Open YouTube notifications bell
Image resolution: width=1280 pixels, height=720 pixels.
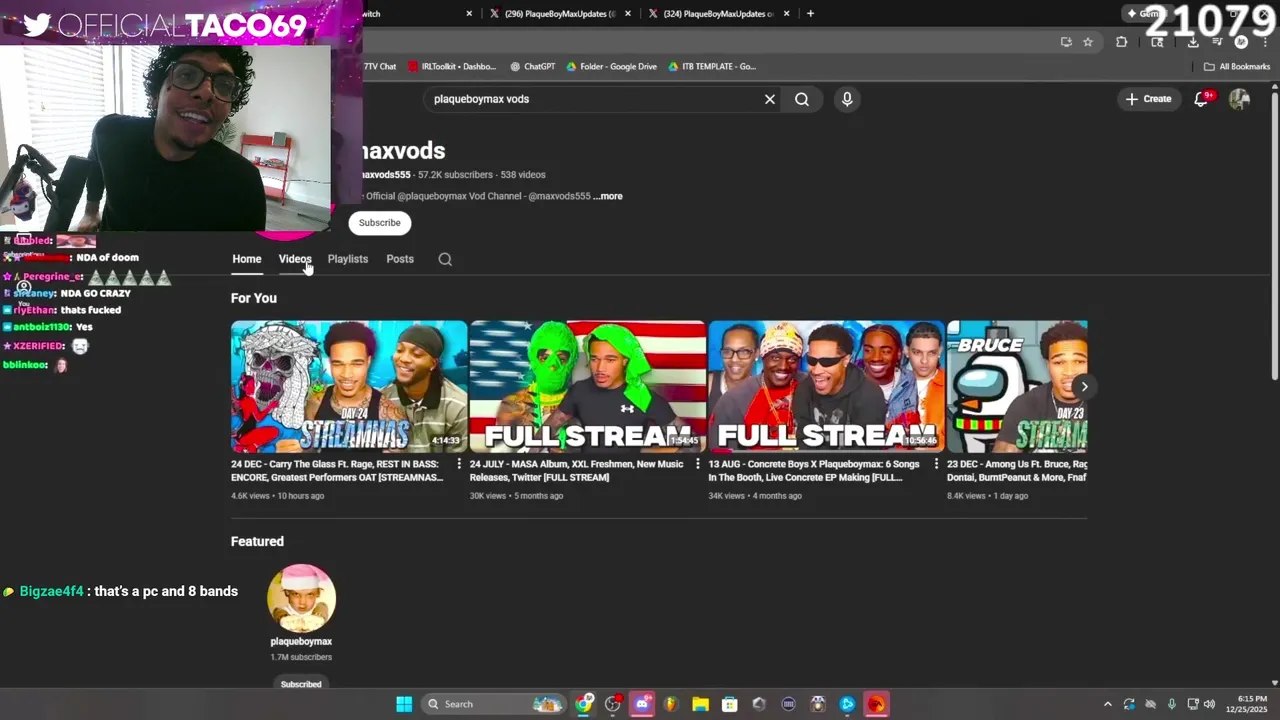[1202, 98]
